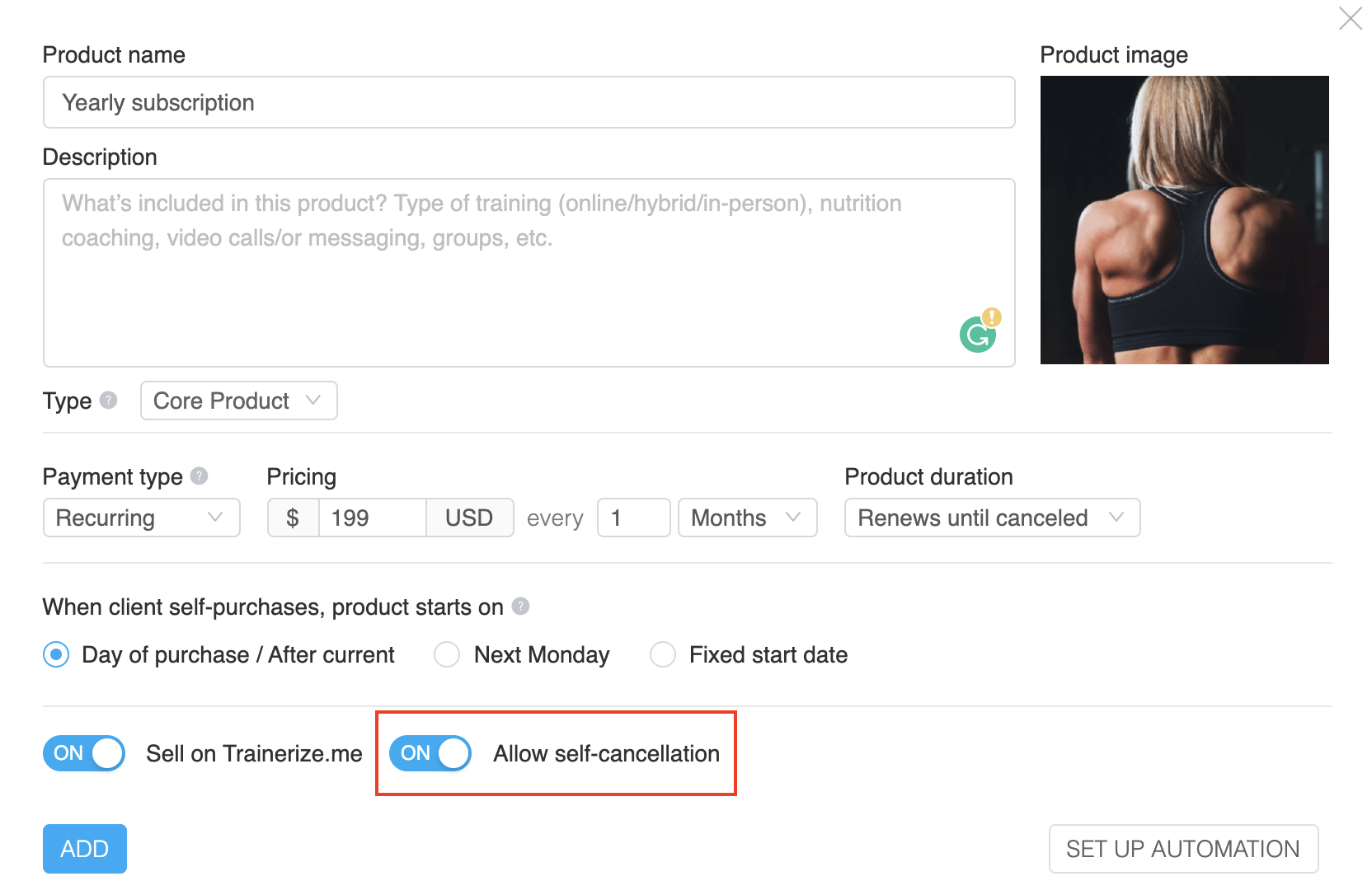Open the Core Product type dropdown
This screenshot has width=1372, height=895.
239,401
